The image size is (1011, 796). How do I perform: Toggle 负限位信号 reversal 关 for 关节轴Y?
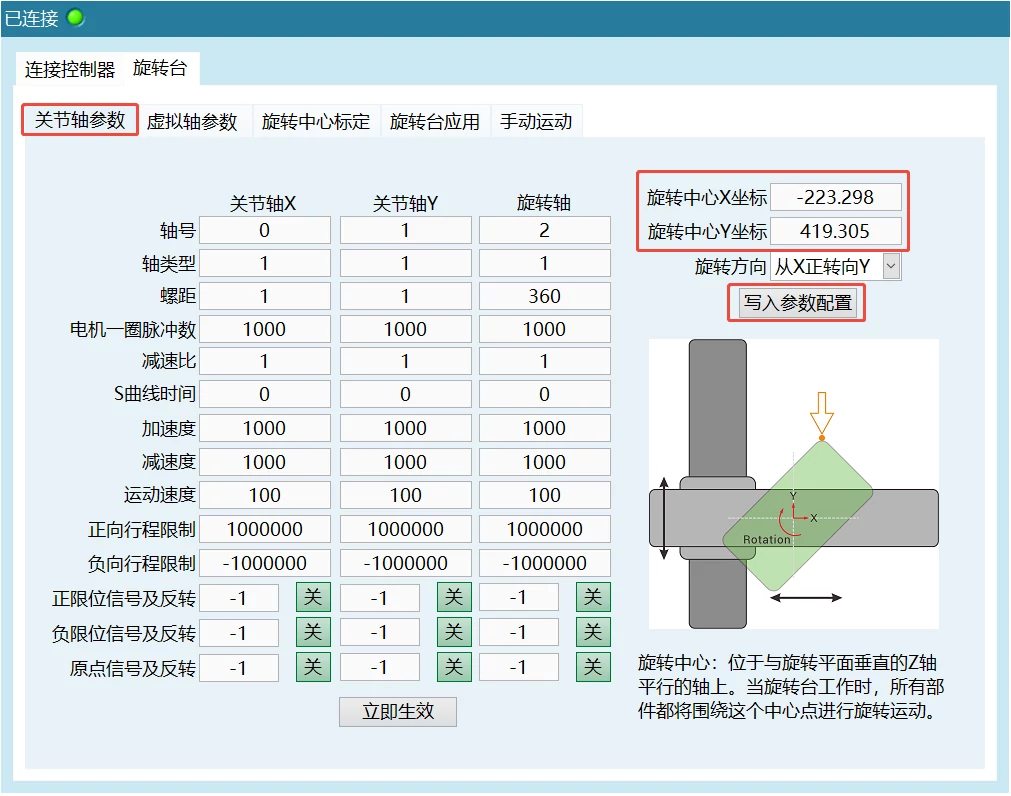click(x=454, y=632)
